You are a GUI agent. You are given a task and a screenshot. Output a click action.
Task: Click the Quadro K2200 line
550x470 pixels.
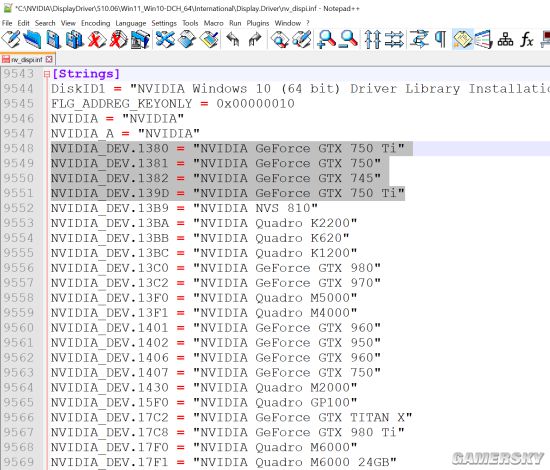[204, 223]
